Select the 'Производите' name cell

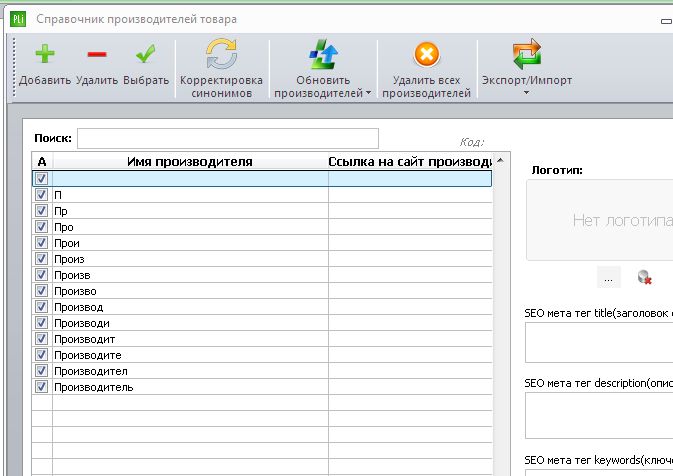(190, 355)
